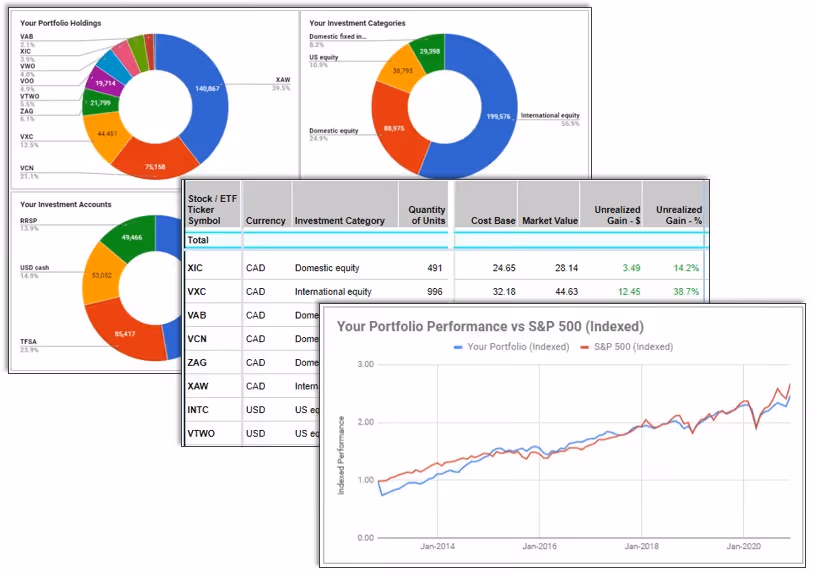Click the orange 44,451 slice in Portfolio Holdings
813x575 pixels.
tap(104, 136)
